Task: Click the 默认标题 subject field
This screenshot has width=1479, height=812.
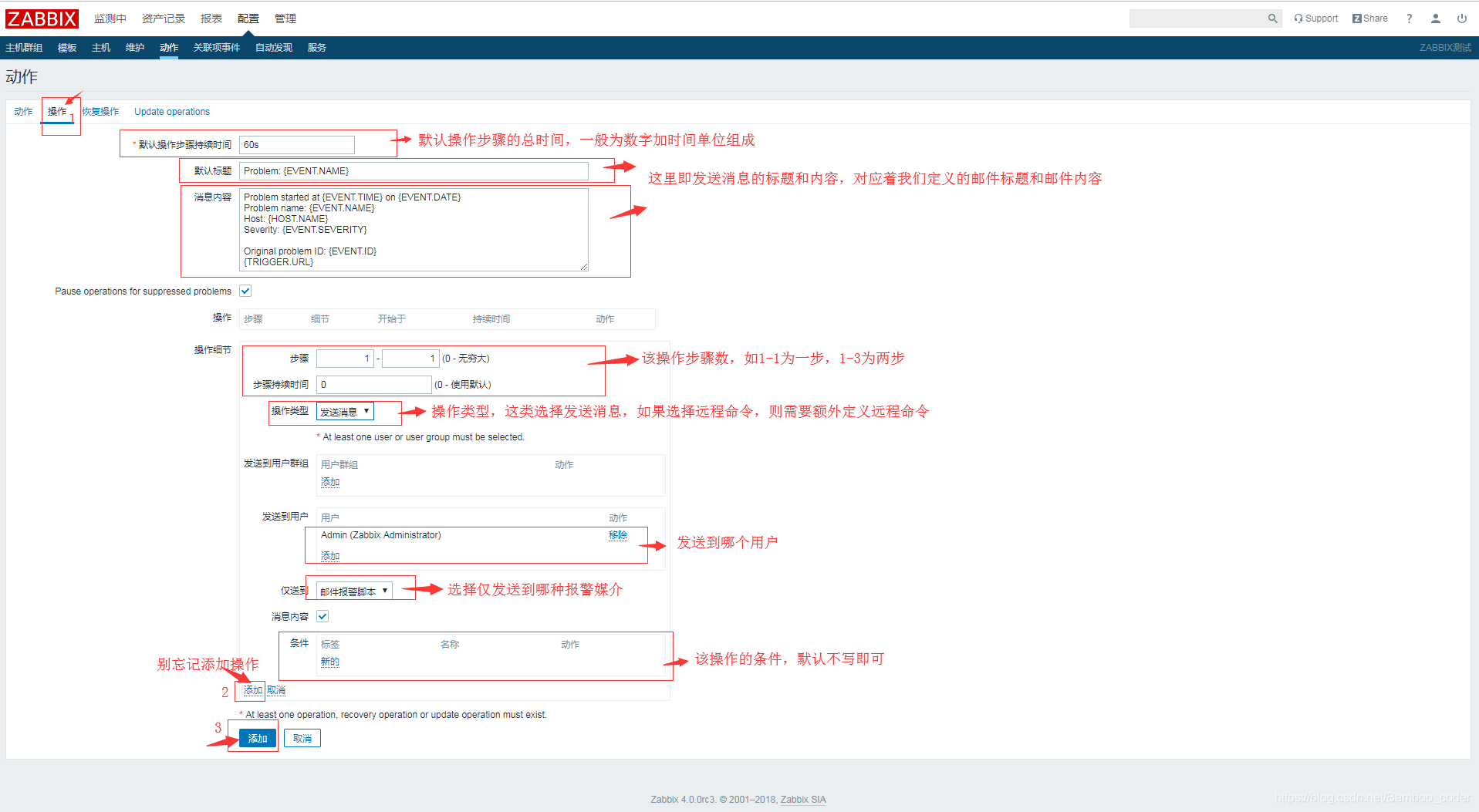Action: pos(414,170)
